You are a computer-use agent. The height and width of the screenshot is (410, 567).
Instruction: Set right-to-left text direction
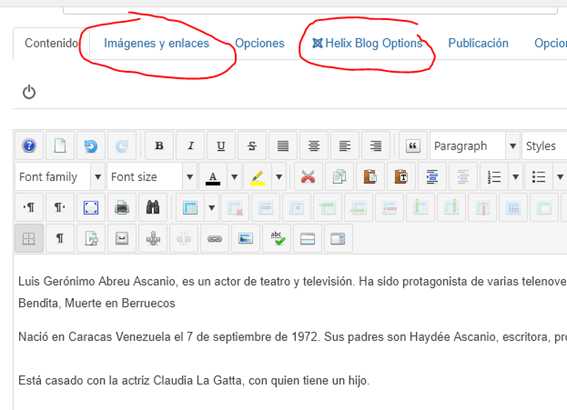tap(60, 208)
